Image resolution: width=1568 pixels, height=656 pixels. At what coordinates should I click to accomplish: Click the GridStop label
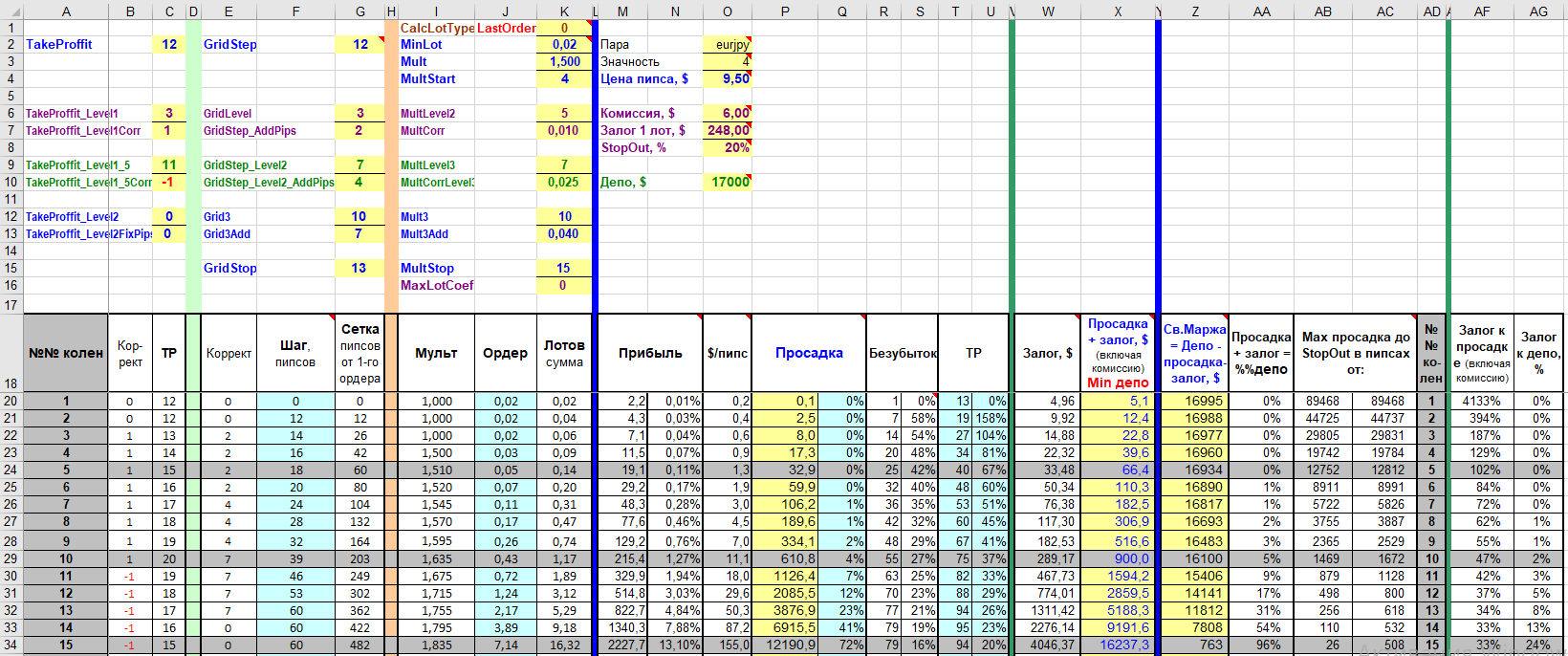[x=230, y=268]
